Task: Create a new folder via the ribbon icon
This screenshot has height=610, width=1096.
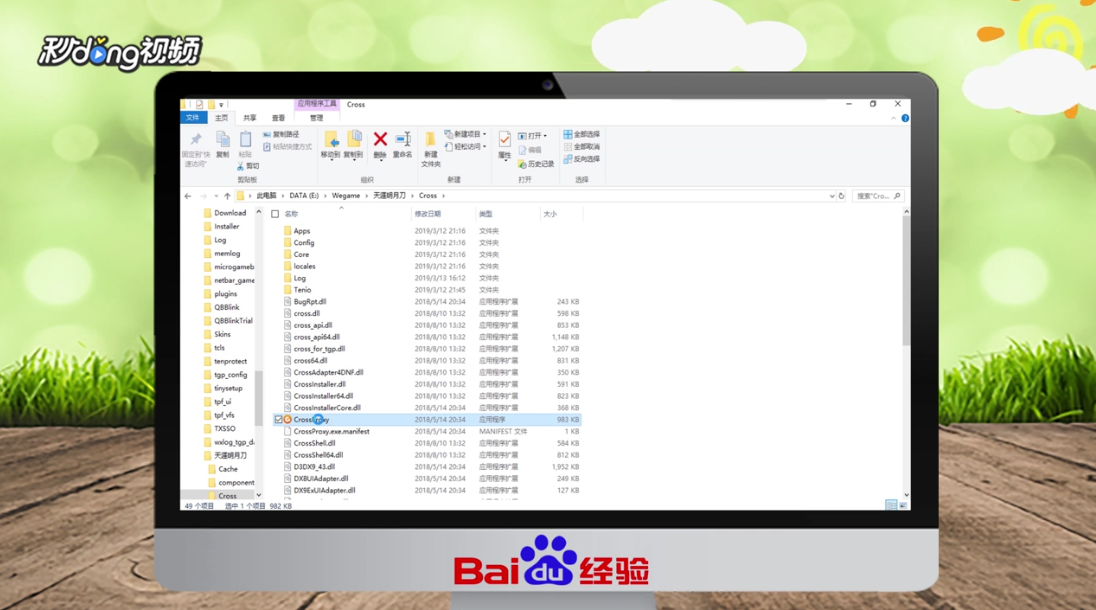Action: (429, 143)
